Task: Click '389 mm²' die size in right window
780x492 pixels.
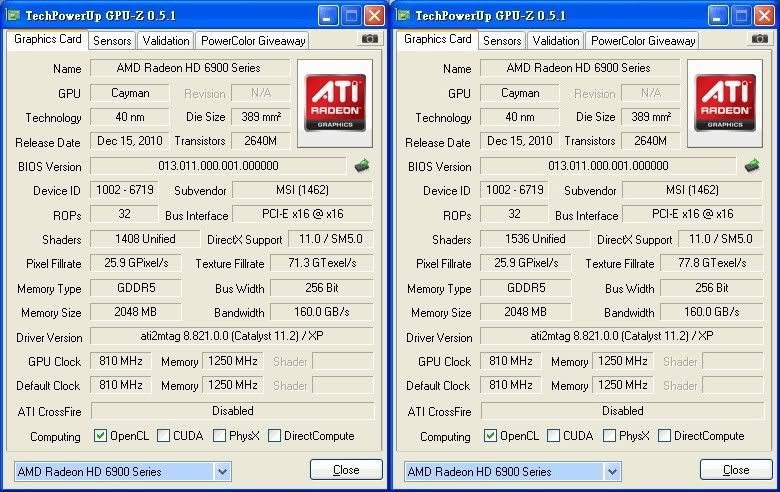Action: [x=651, y=117]
